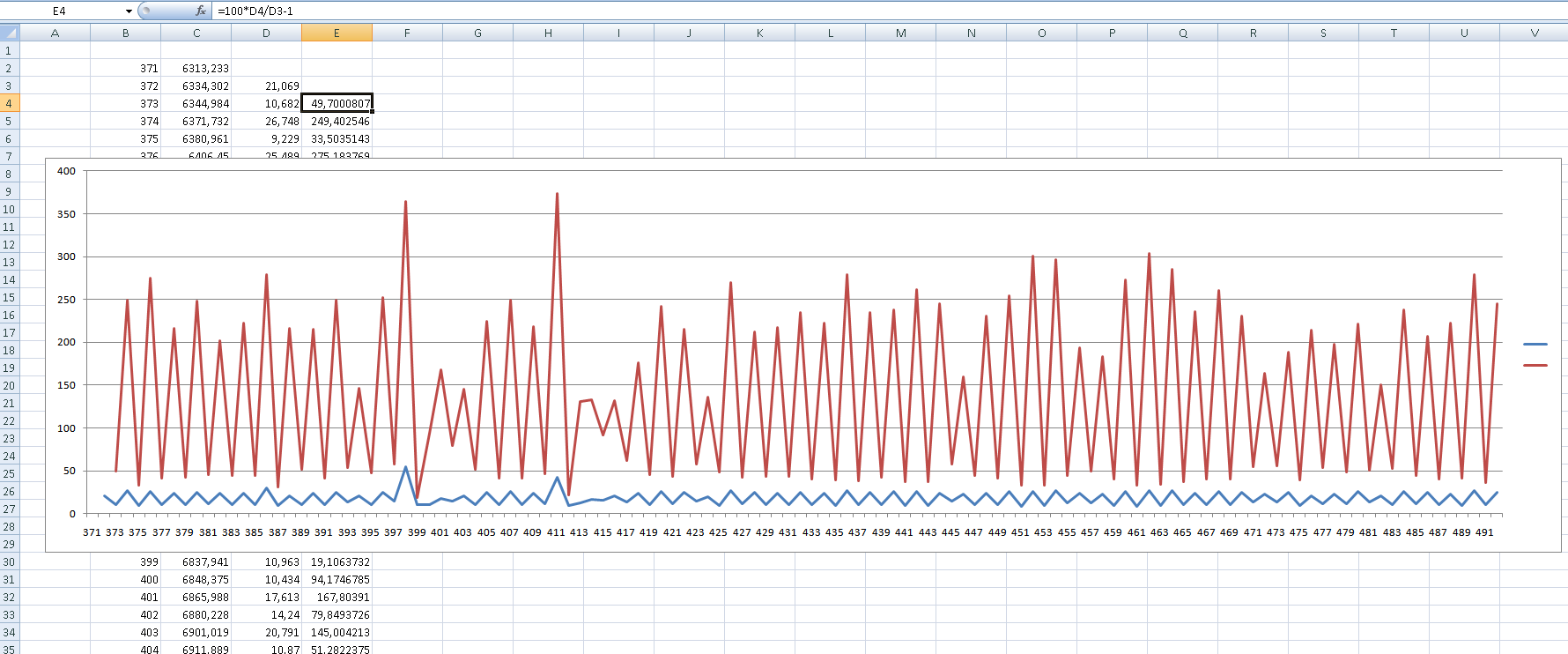Select column B header
This screenshot has height=654, width=1568.
[x=125, y=33]
